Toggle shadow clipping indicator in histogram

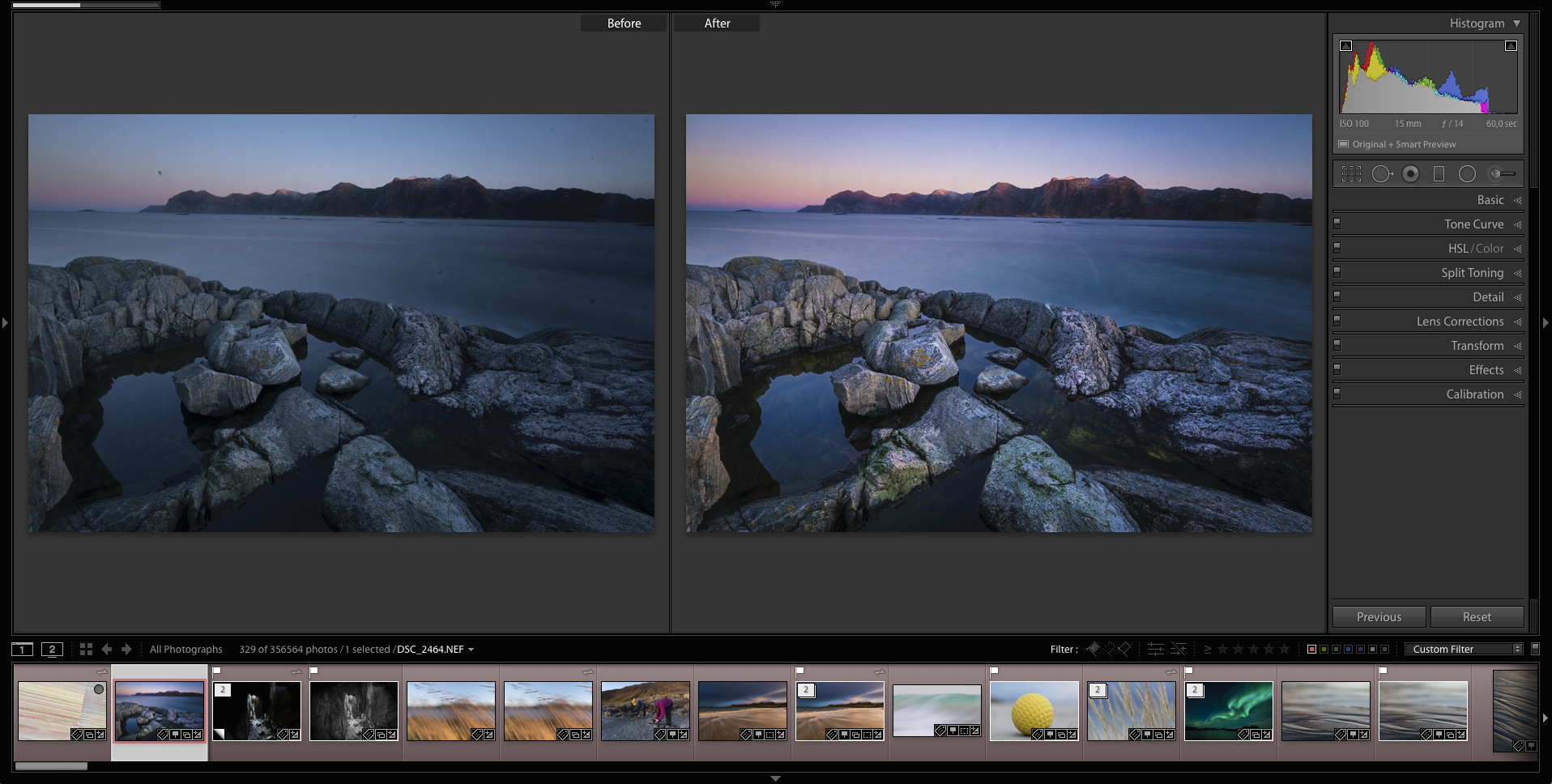(1346, 46)
